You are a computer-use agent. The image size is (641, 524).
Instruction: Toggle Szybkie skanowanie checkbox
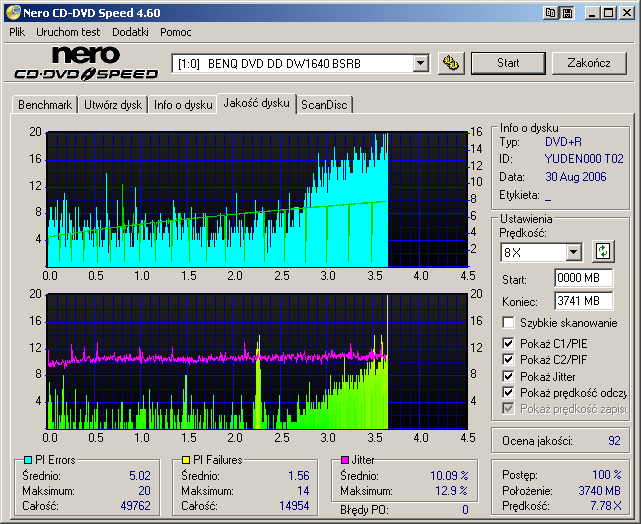[x=508, y=322]
